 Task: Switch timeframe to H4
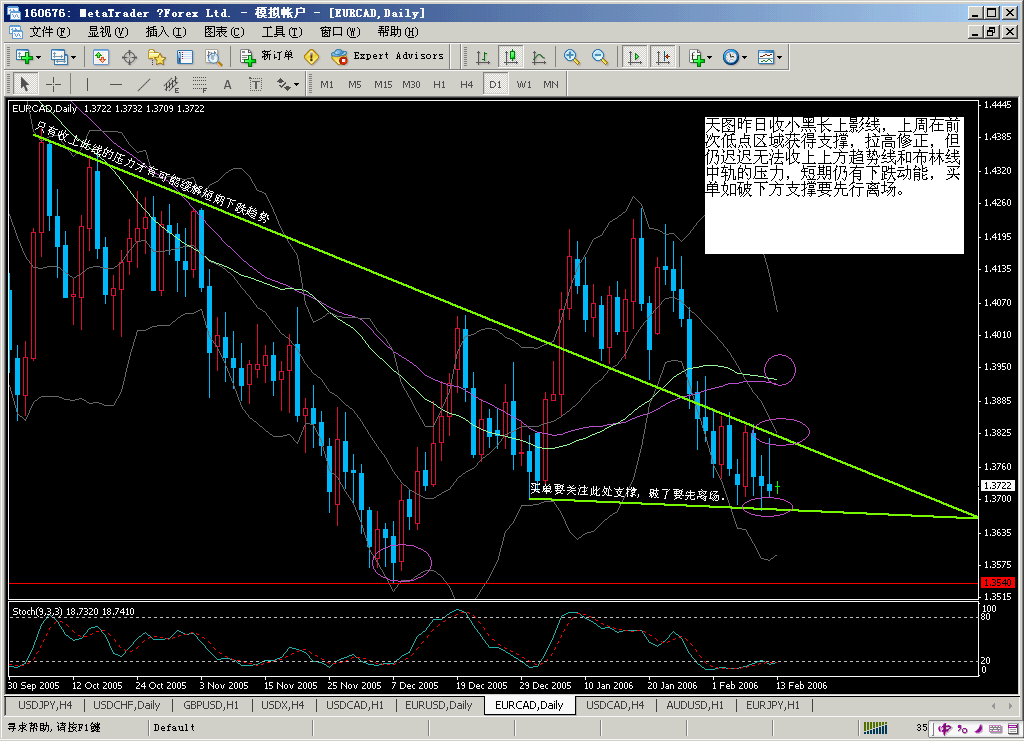(465, 84)
